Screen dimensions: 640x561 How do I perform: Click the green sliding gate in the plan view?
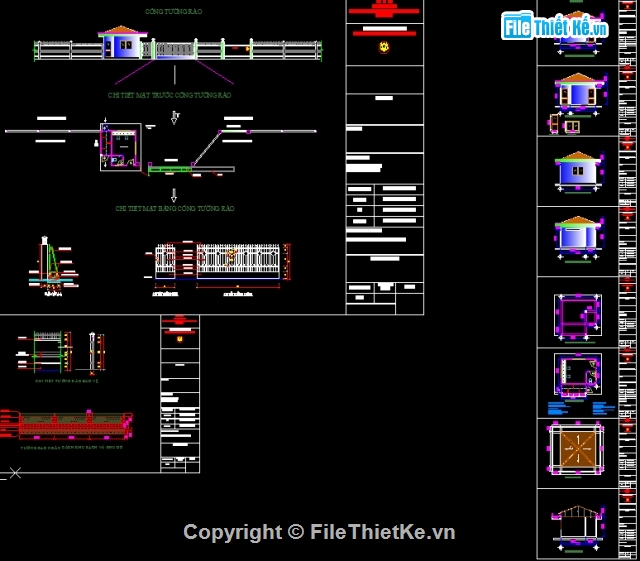pos(170,169)
